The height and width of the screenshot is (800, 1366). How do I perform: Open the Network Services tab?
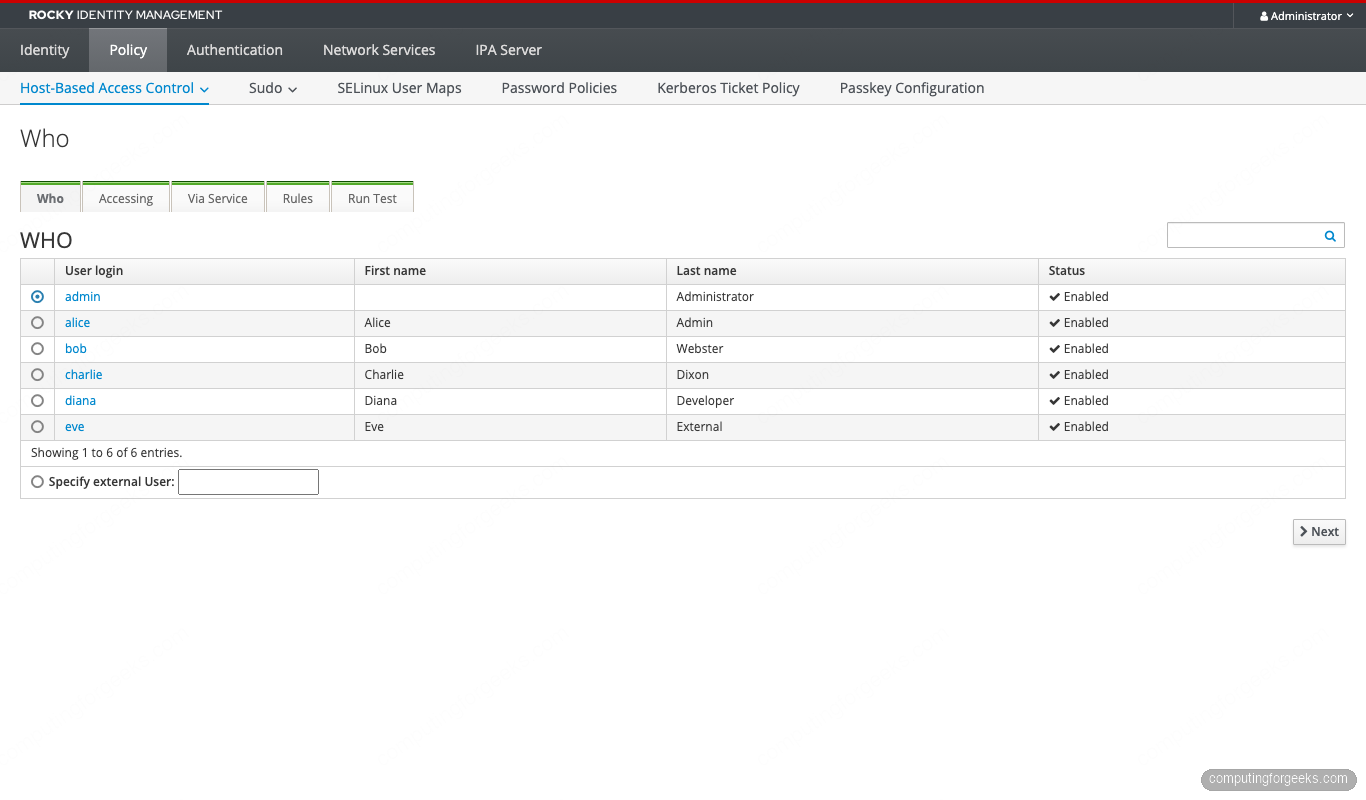coord(379,50)
